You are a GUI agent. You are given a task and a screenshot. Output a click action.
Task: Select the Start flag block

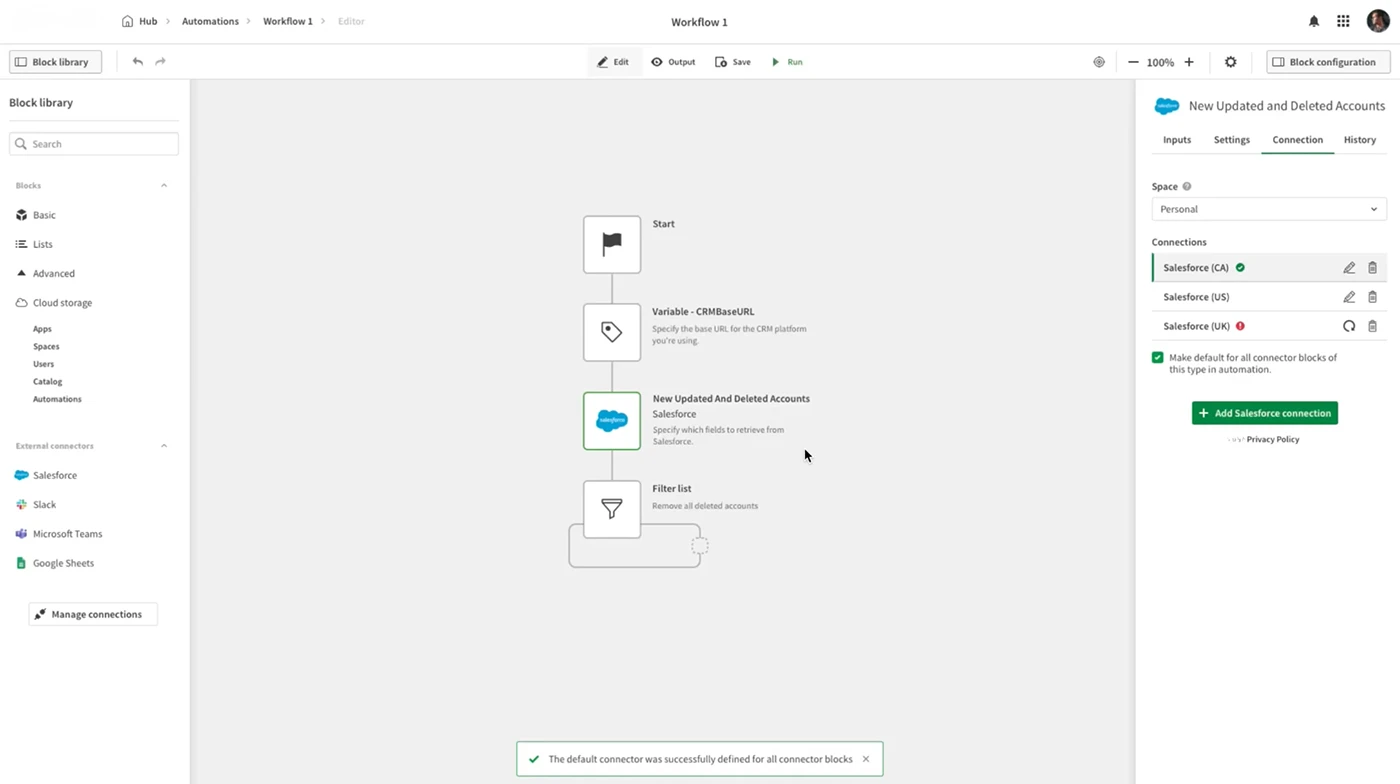pyautogui.click(x=612, y=244)
